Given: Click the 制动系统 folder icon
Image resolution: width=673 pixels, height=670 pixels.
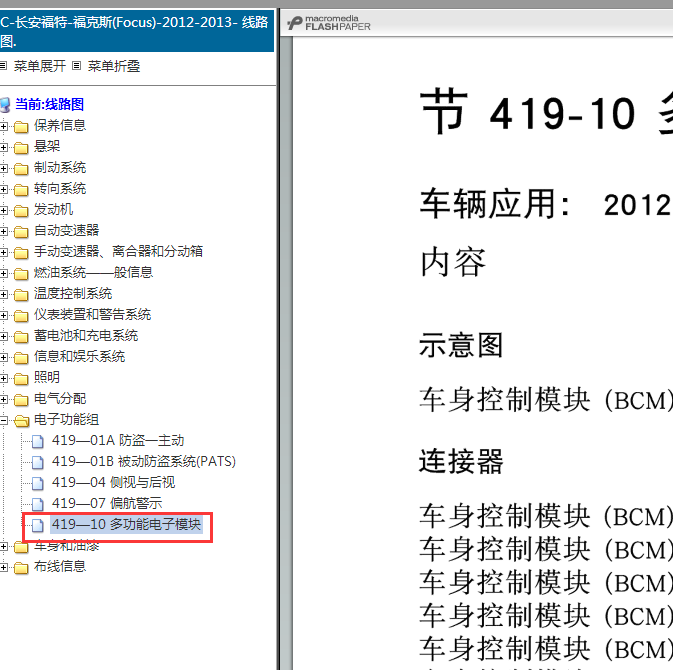Looking at the screenshot, I should (21, 169).
